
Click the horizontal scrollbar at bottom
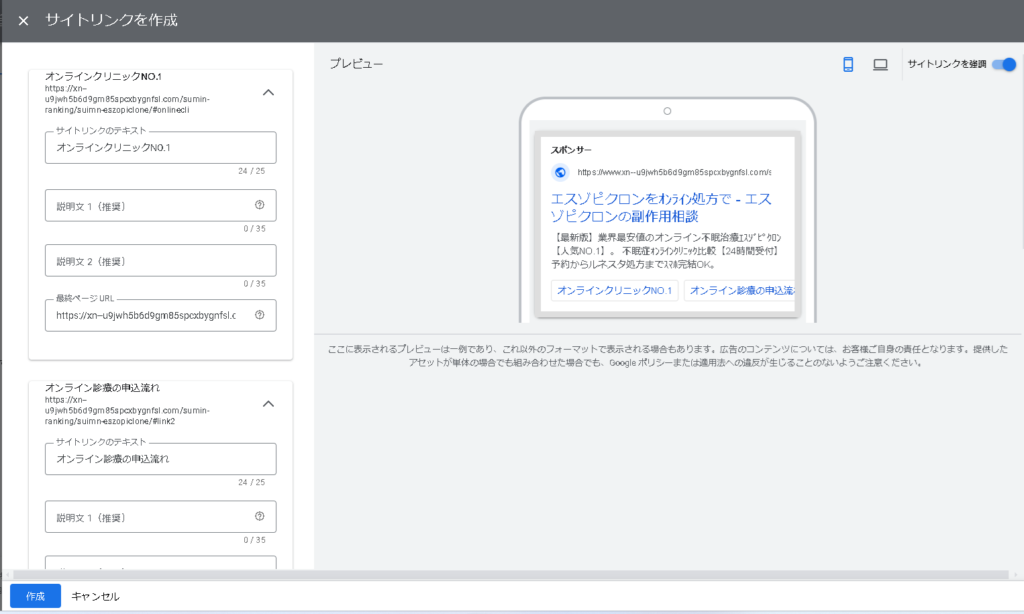tap(511, 575)
